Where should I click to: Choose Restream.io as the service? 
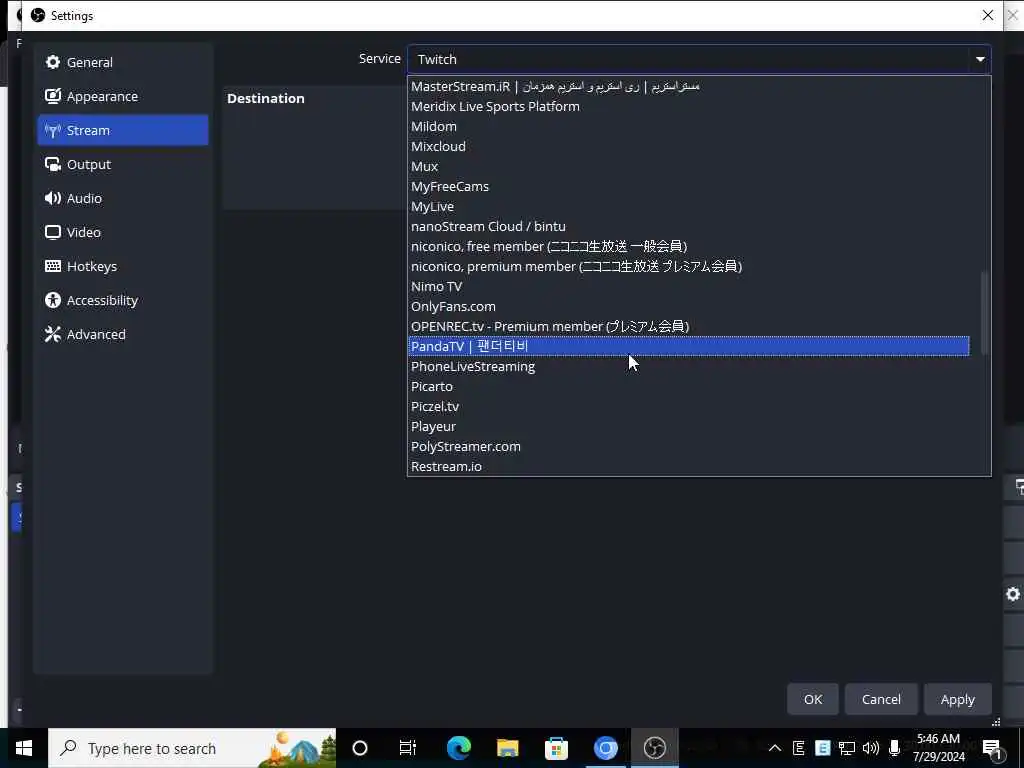tap(689, 466)
